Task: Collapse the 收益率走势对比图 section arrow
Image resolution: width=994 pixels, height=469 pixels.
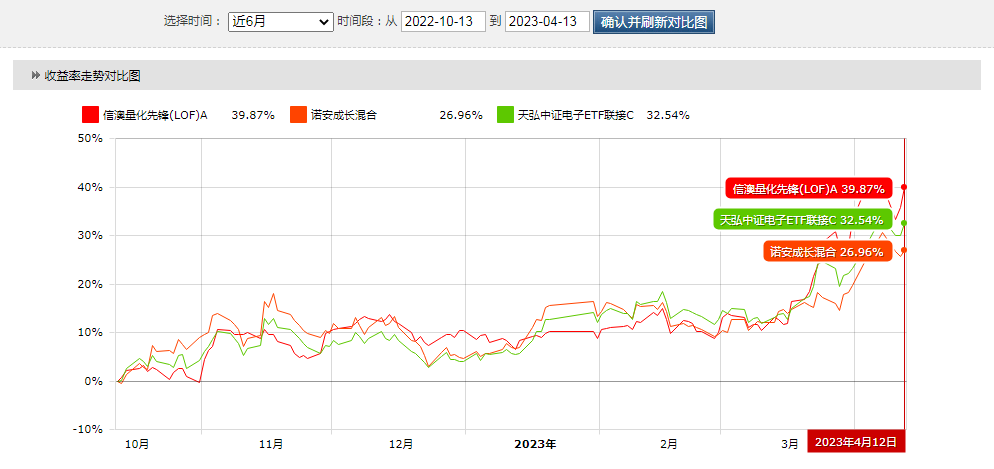Action: point(36,76)
